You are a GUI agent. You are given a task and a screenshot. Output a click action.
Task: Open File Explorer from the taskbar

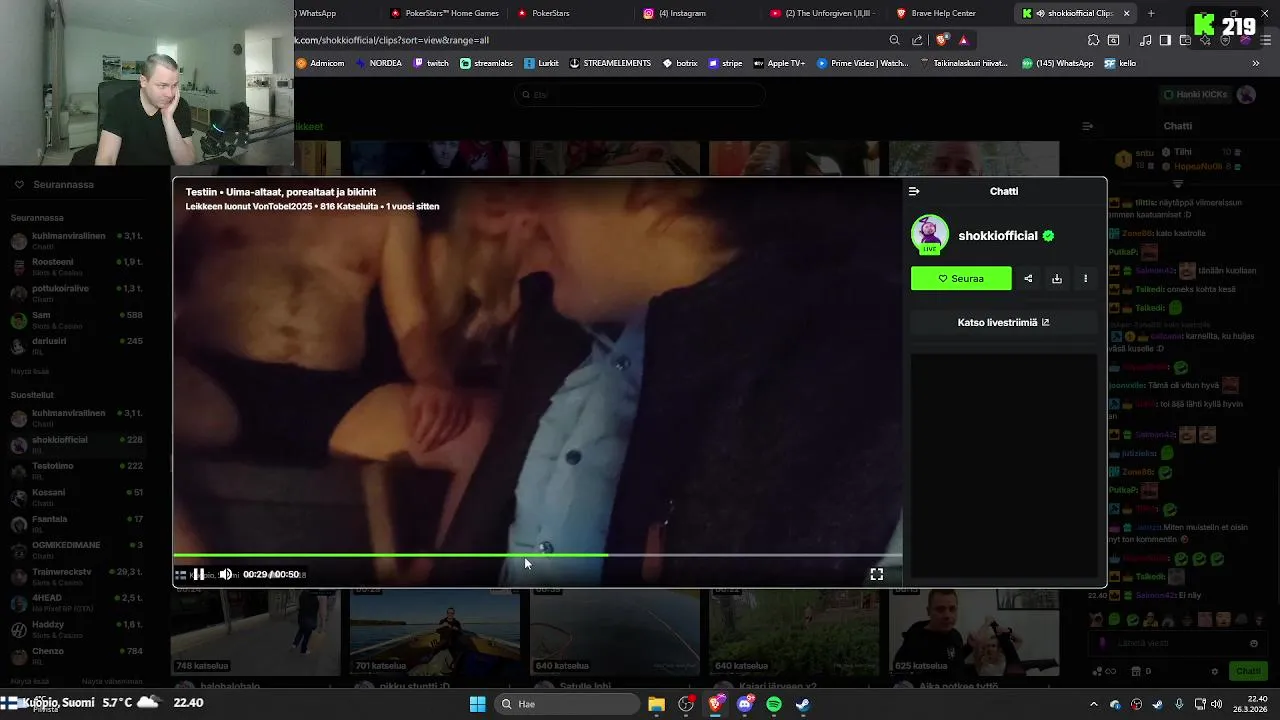(656, 704)
